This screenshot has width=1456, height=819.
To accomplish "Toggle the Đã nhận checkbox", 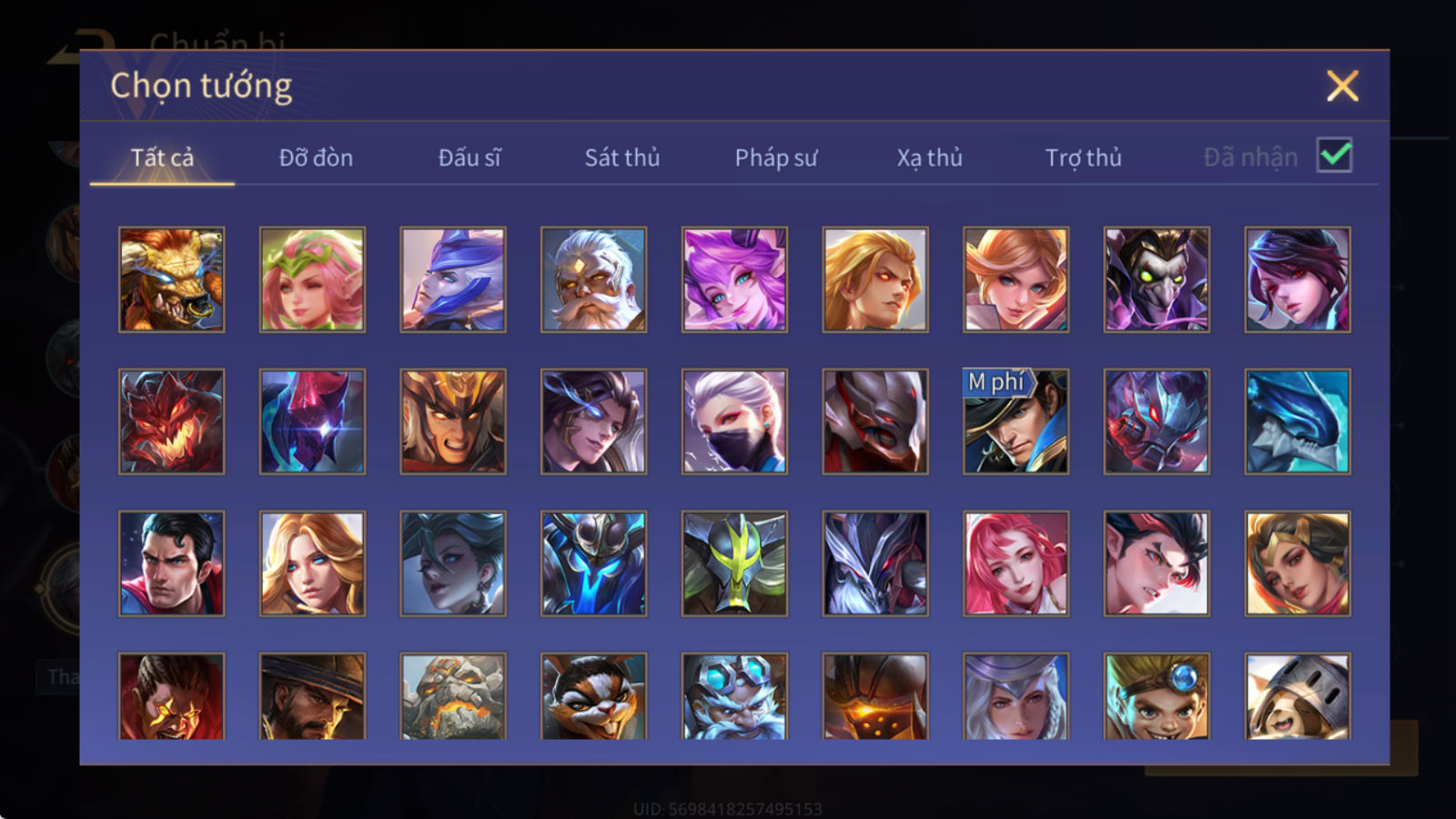I will 1334,155.
